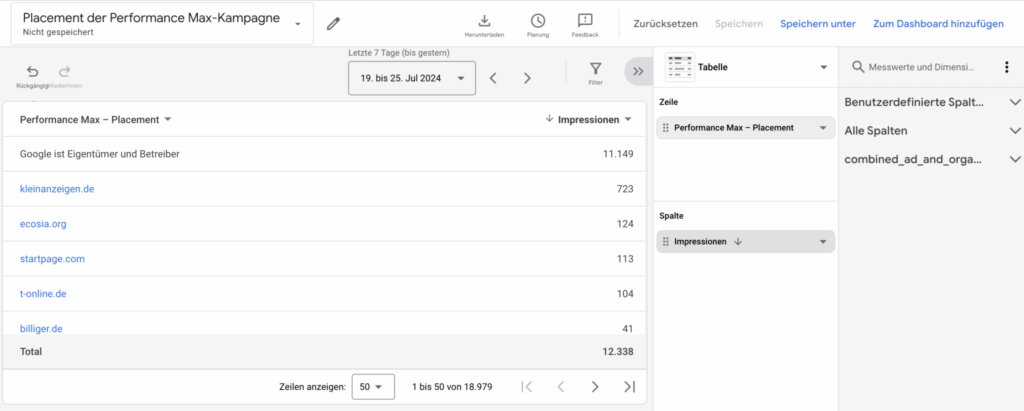Open the Tabelle visualization dropdown
The width and height of the screenshot is (1024, 411).
pos(824,67)
